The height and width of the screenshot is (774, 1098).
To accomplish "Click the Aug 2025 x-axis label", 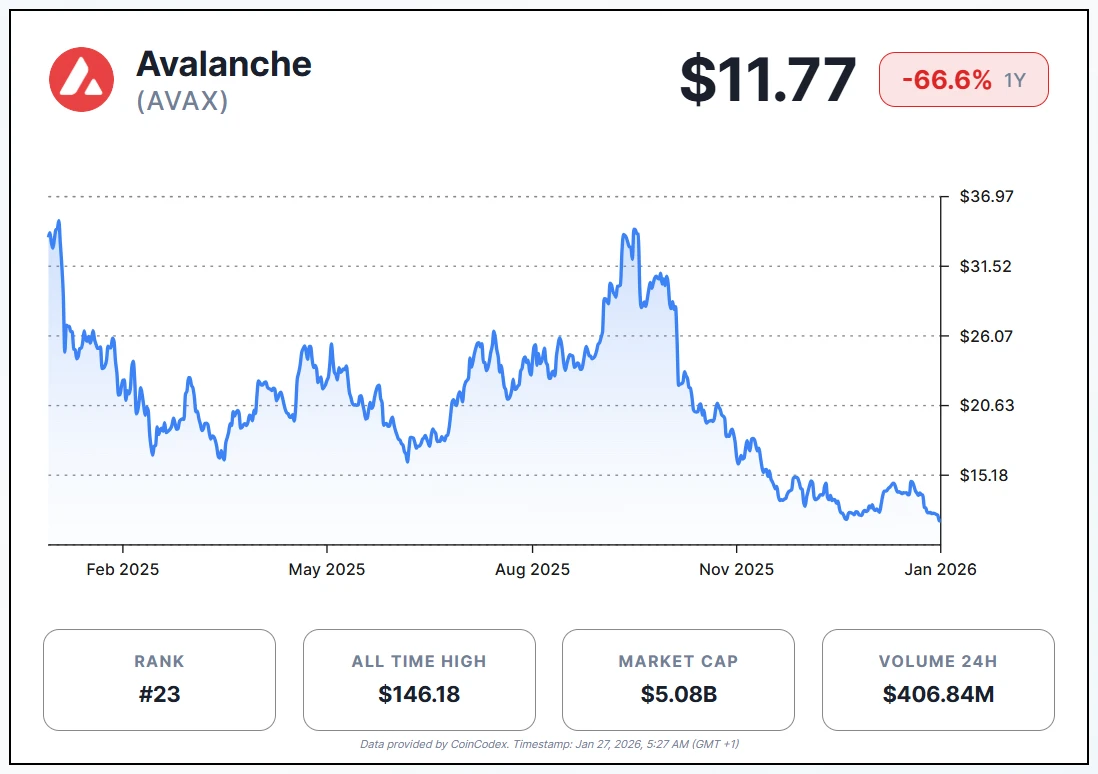I will (x=532, y=570).
